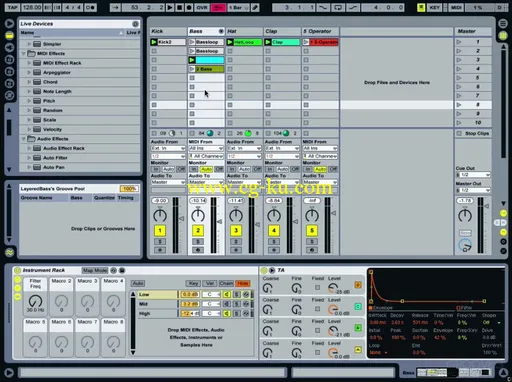This screenshot has width=512, height=382.
Task: Expand the Simpler device entry
Action: coord(29,44)
